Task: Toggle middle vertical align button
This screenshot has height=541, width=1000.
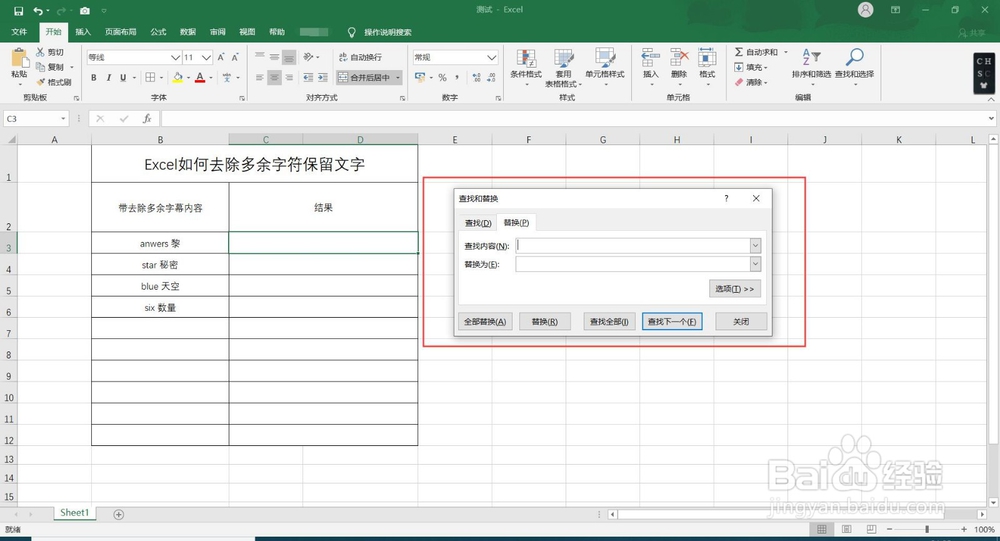Action: pyautogui.click(x=274, y=57)
